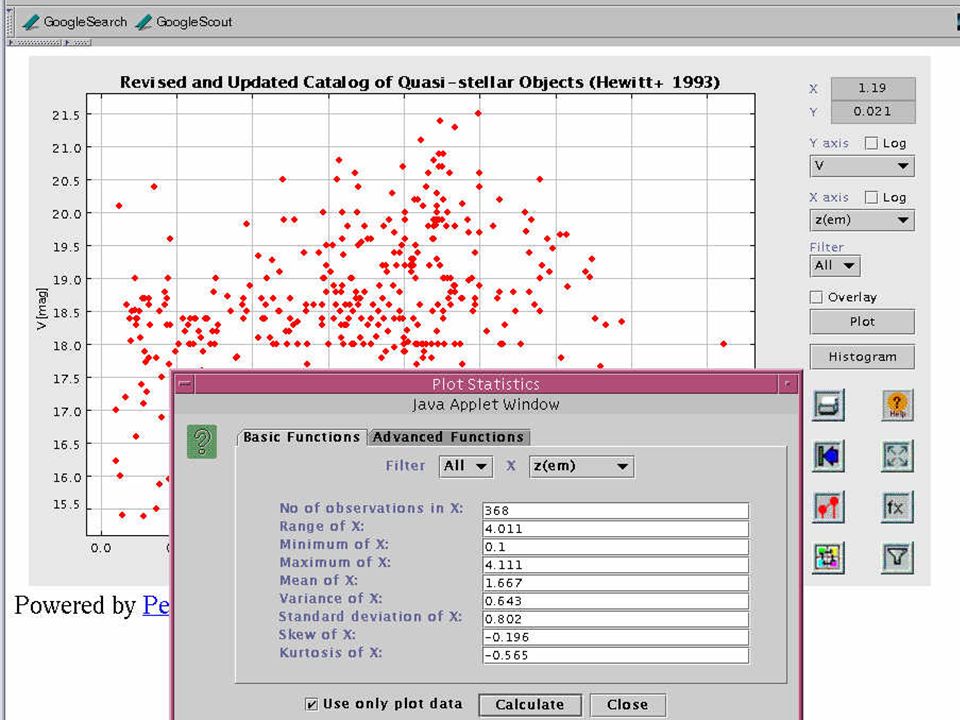The width and height of the screenshot is (960, 720).
Task: Click the Histogram button
Action: pos(862,357)
